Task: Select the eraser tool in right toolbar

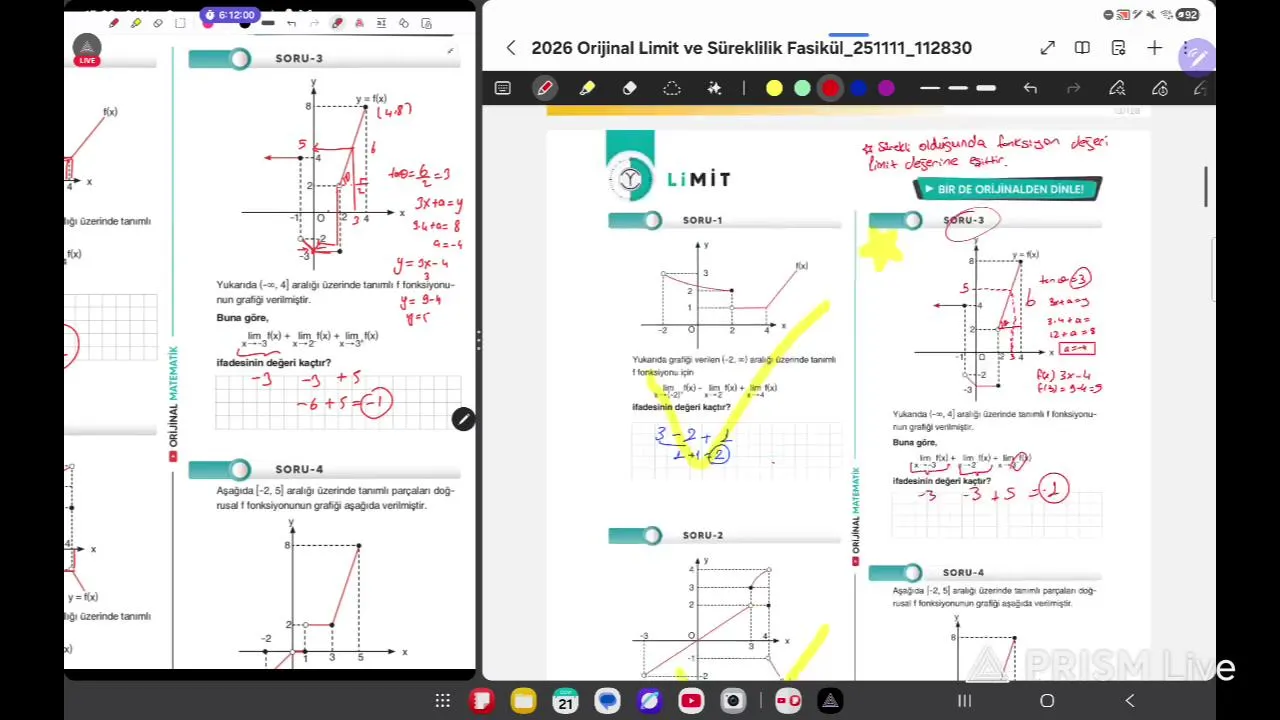Action: (629, 88)
